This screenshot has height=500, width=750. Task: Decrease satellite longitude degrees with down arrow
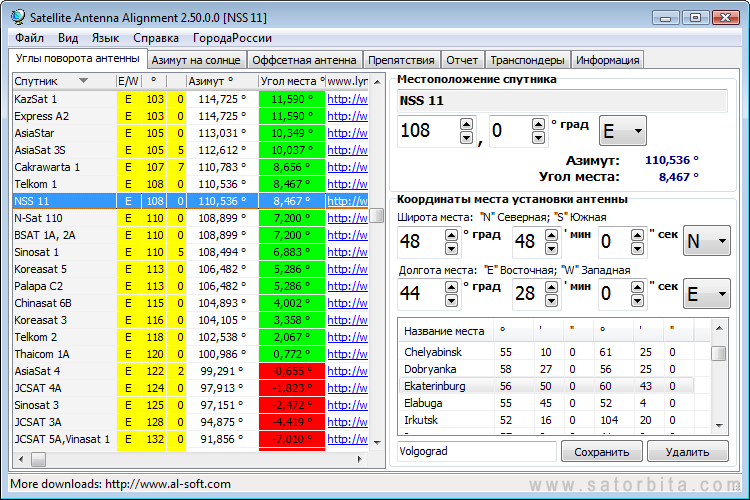465,137
